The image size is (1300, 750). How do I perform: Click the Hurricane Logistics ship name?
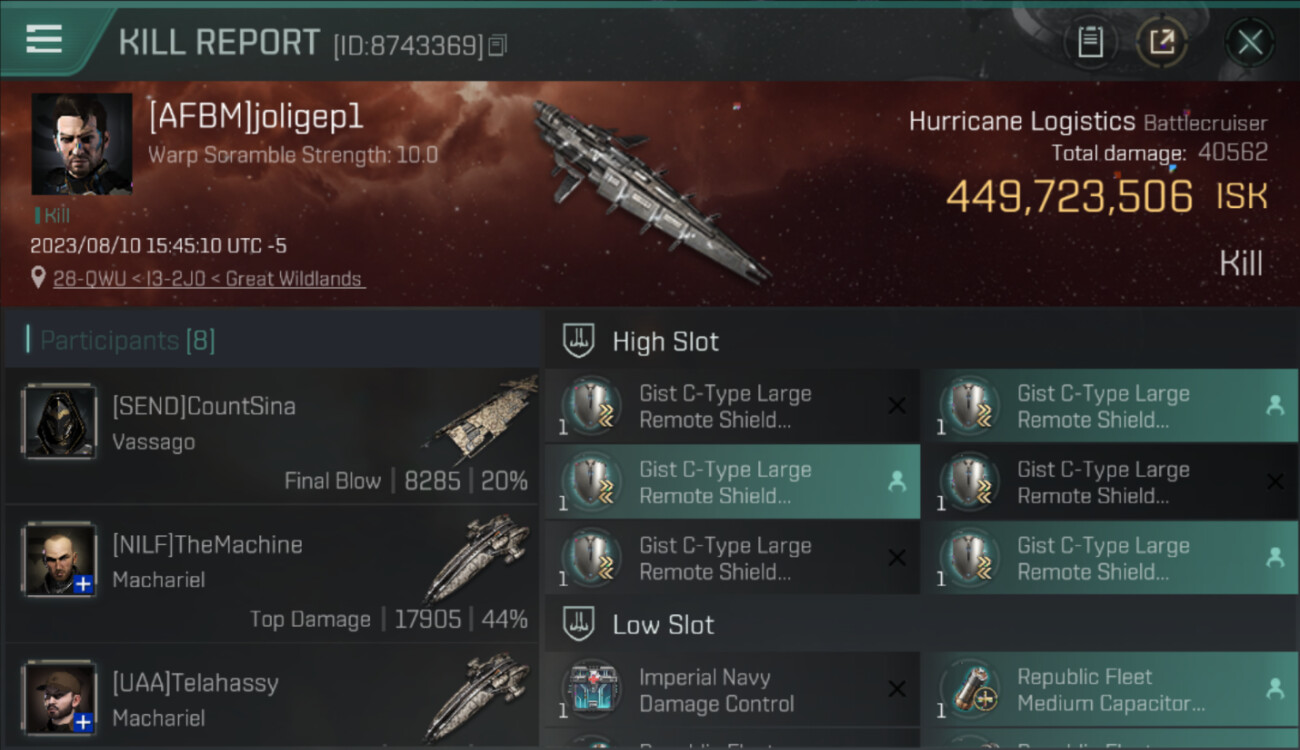tap(1022, 122)
